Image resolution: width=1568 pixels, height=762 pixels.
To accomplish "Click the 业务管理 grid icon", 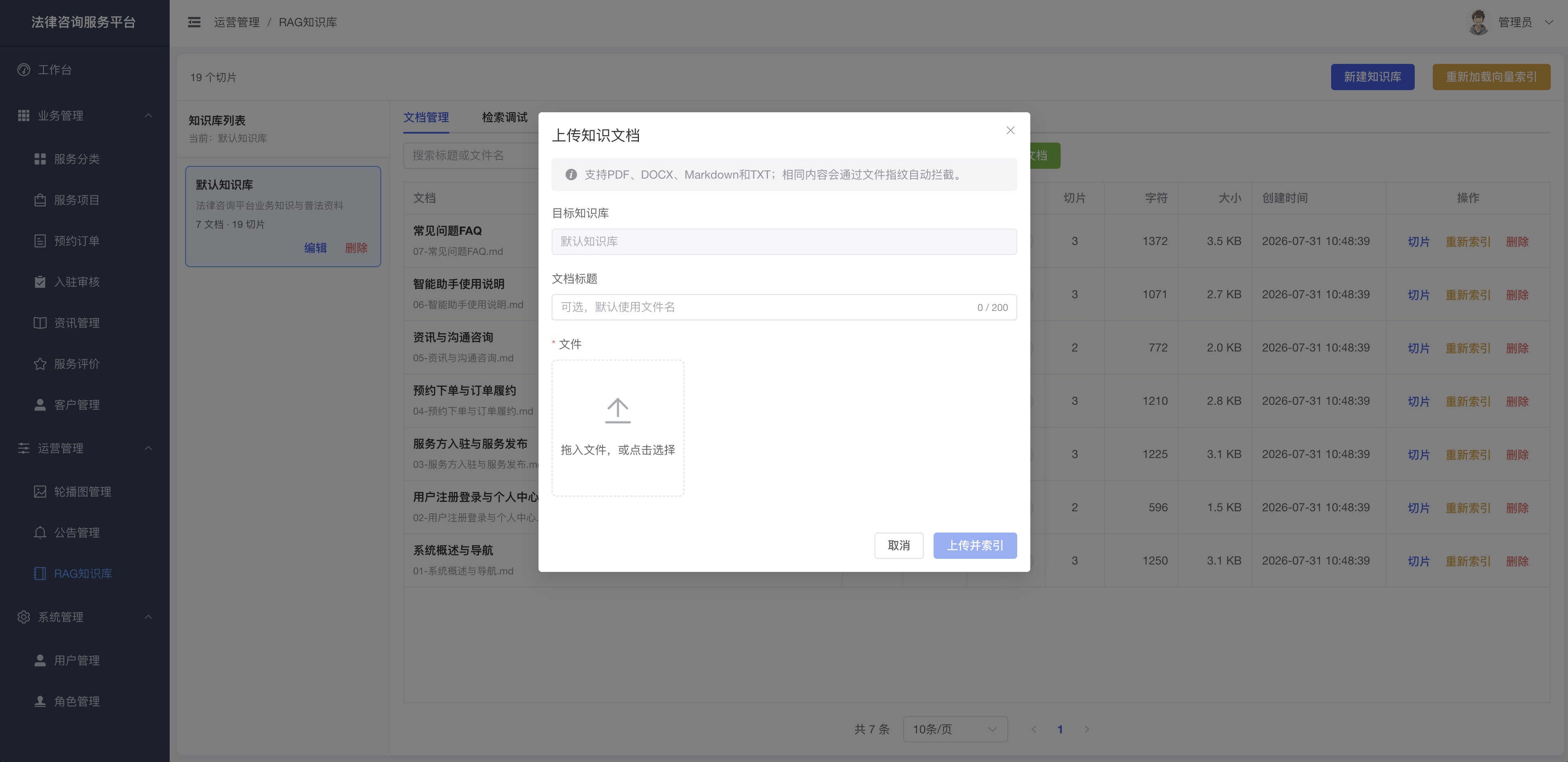I will click(24, 116).
